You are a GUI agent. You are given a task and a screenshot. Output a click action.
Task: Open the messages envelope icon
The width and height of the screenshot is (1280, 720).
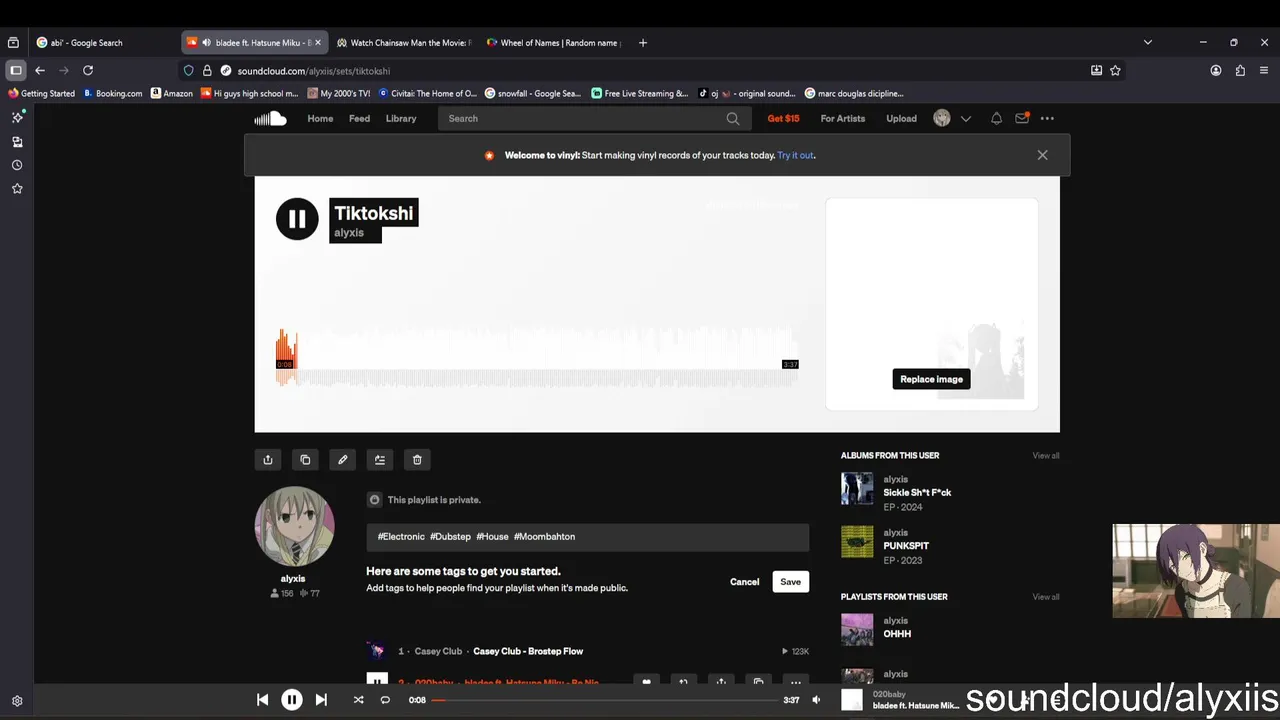1022,118
